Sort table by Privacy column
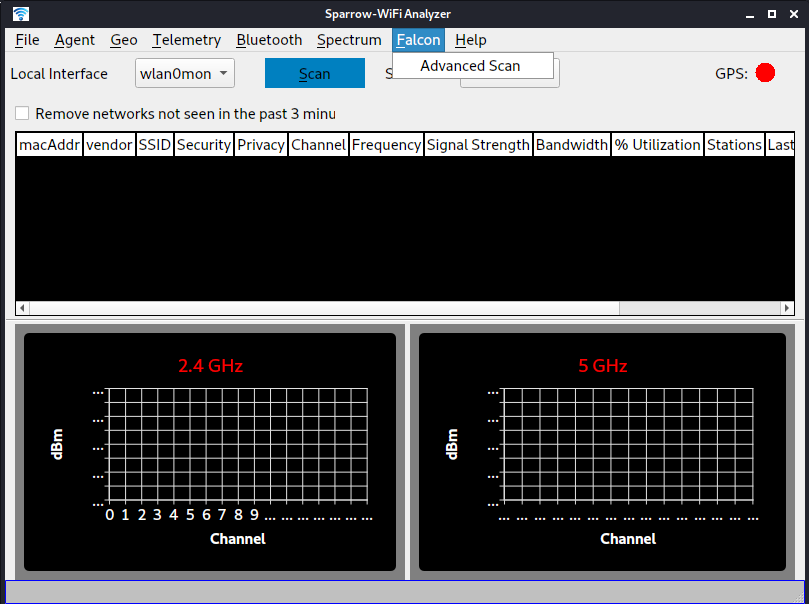Screen dimensions: 809x604 (x=261, y=145)
